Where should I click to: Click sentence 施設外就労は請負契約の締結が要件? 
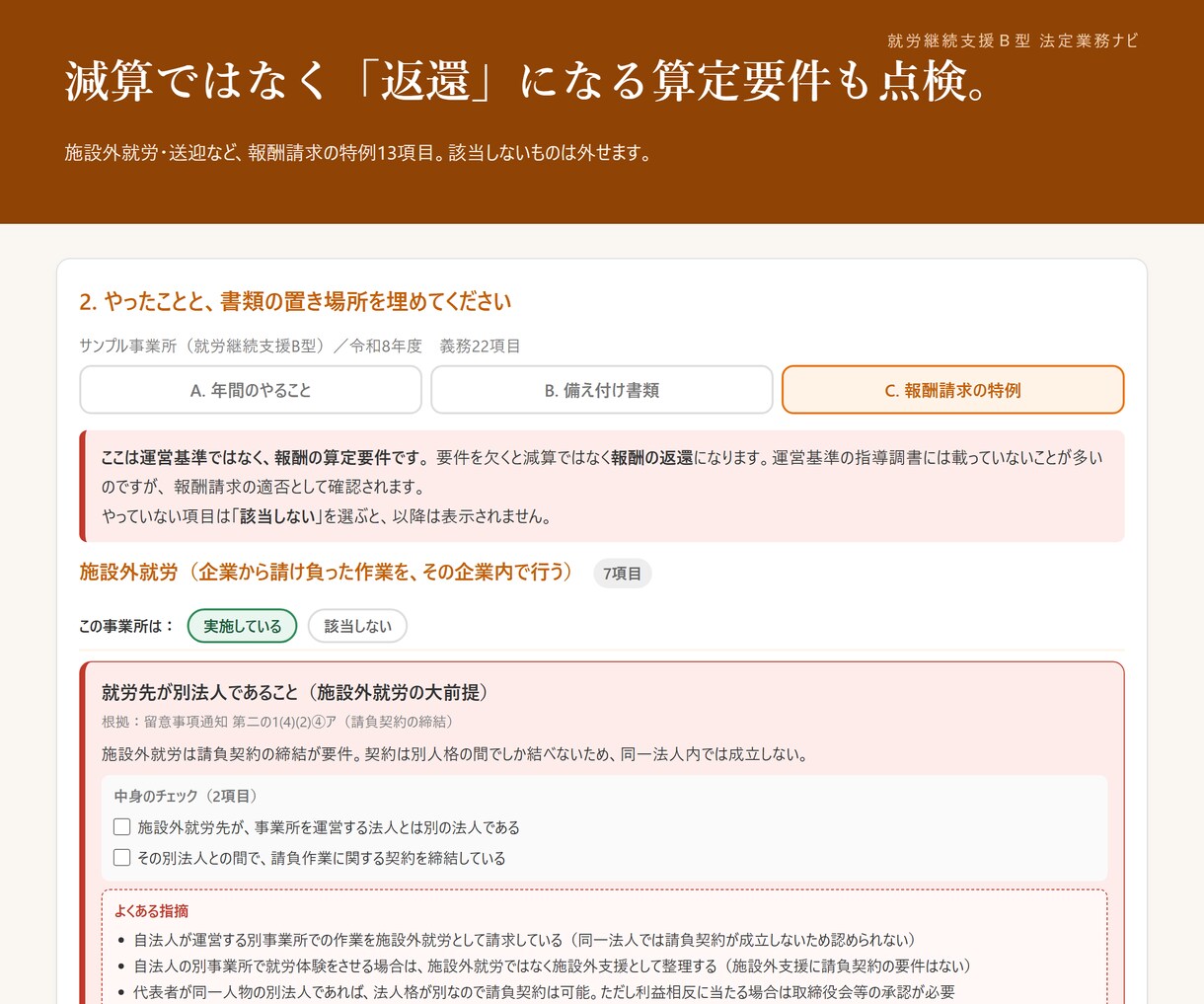(456, 754)
